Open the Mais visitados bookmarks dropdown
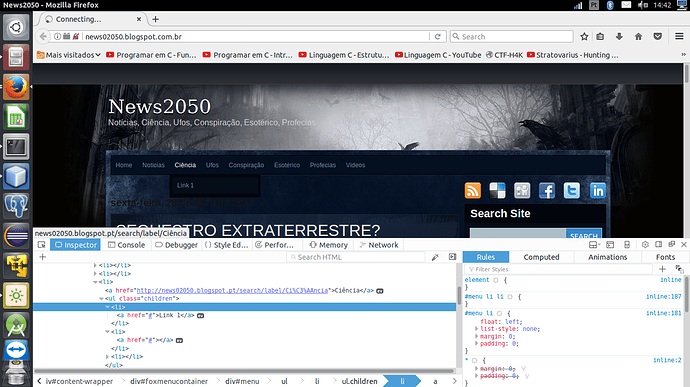Image resolution: width=690 pixels, height=387 pixels. (69, 55)
